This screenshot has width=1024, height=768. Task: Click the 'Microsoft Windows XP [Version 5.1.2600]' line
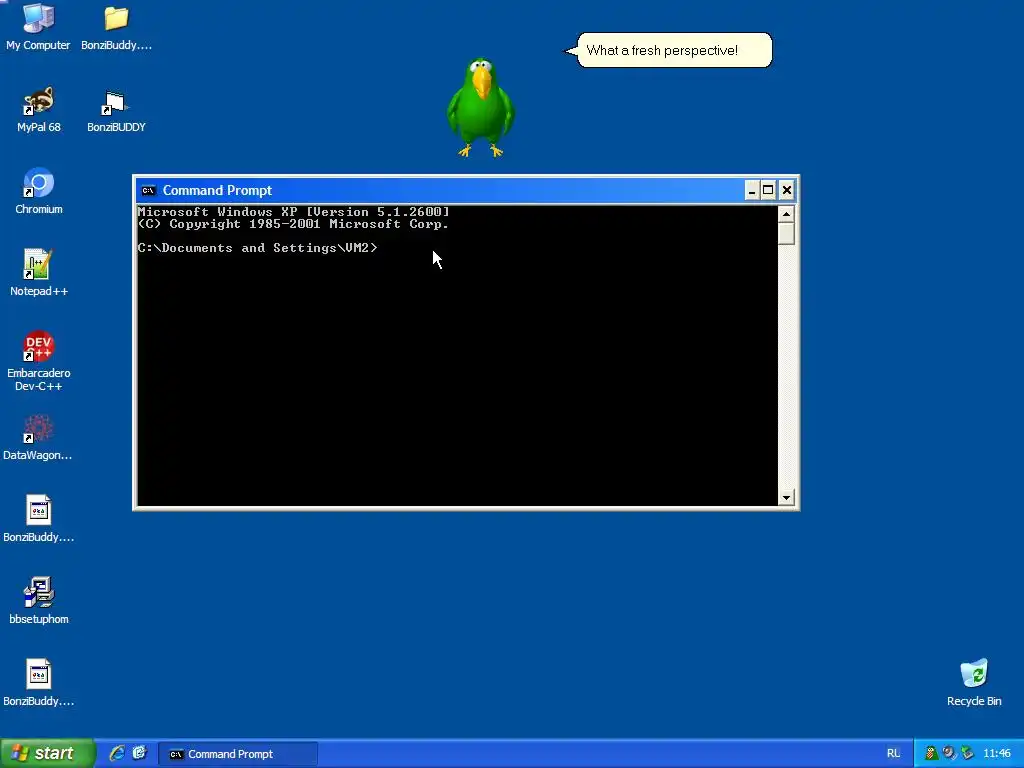(293, 212)
